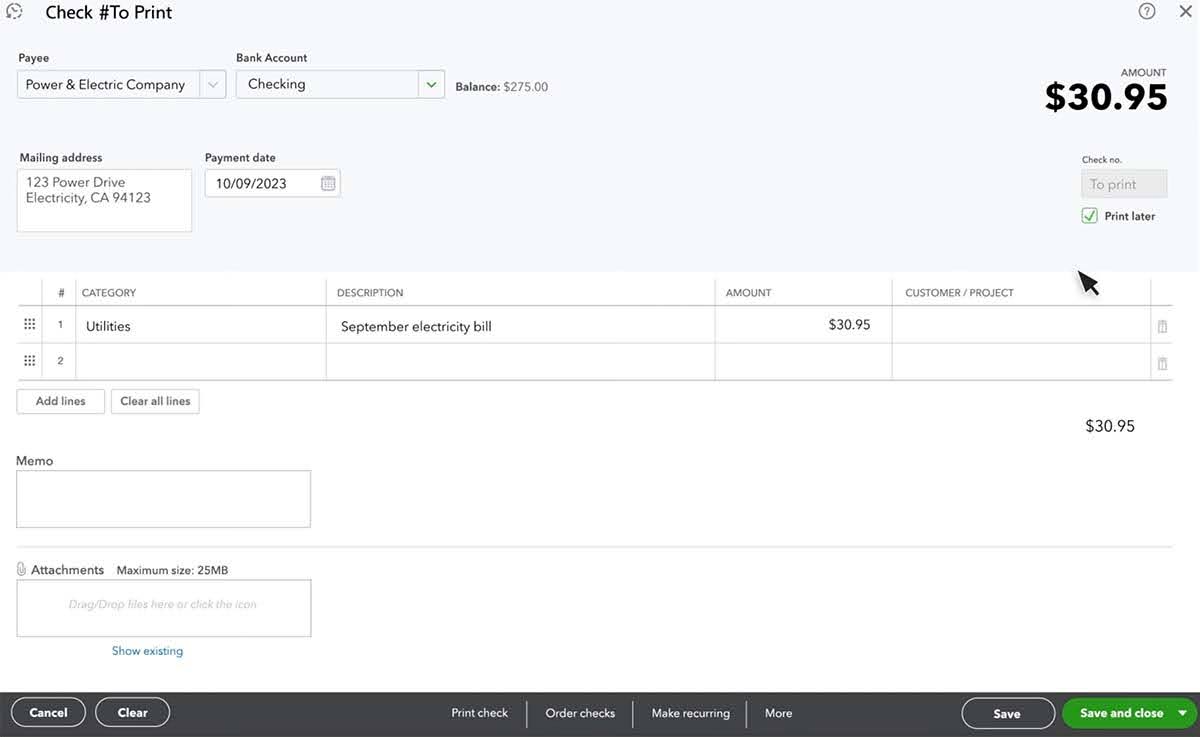
Task: Click the Attachments drag-and-drop area
Action: click(x=163, y=608)
